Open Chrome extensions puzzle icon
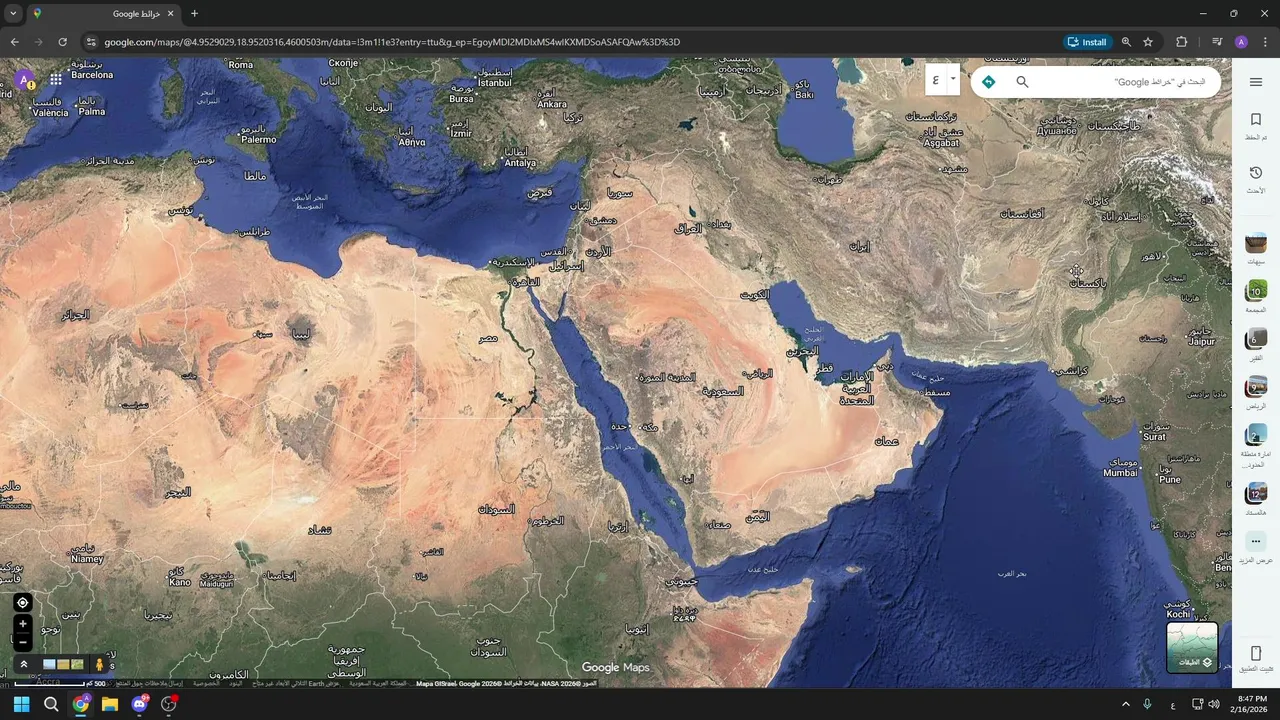Screen dimensions: 1280x720 coord(1182,42)
